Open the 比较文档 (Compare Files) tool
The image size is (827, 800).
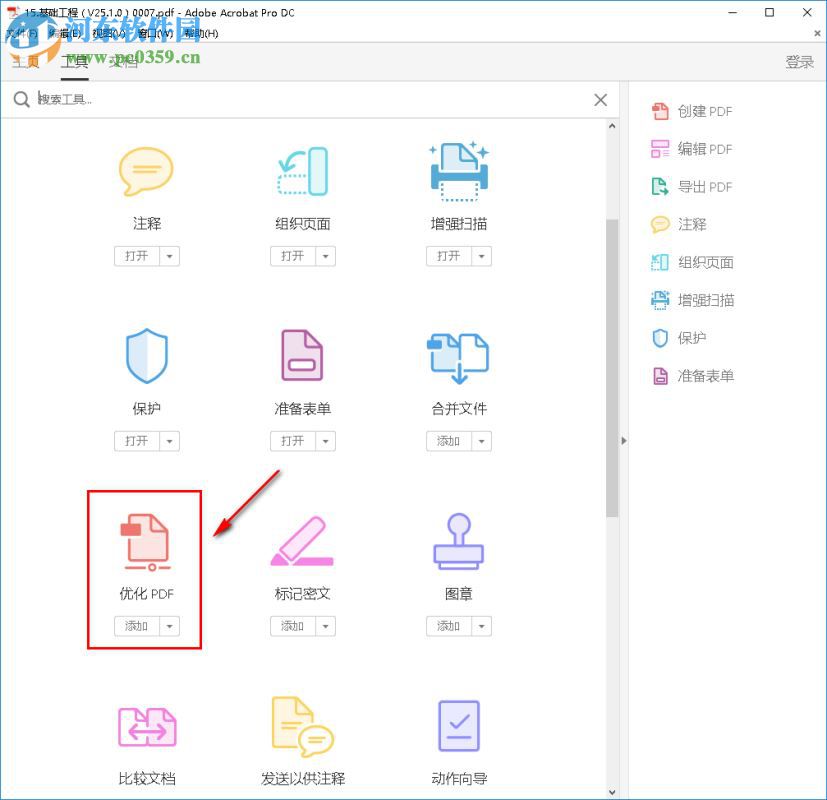[x=147, y=725]
